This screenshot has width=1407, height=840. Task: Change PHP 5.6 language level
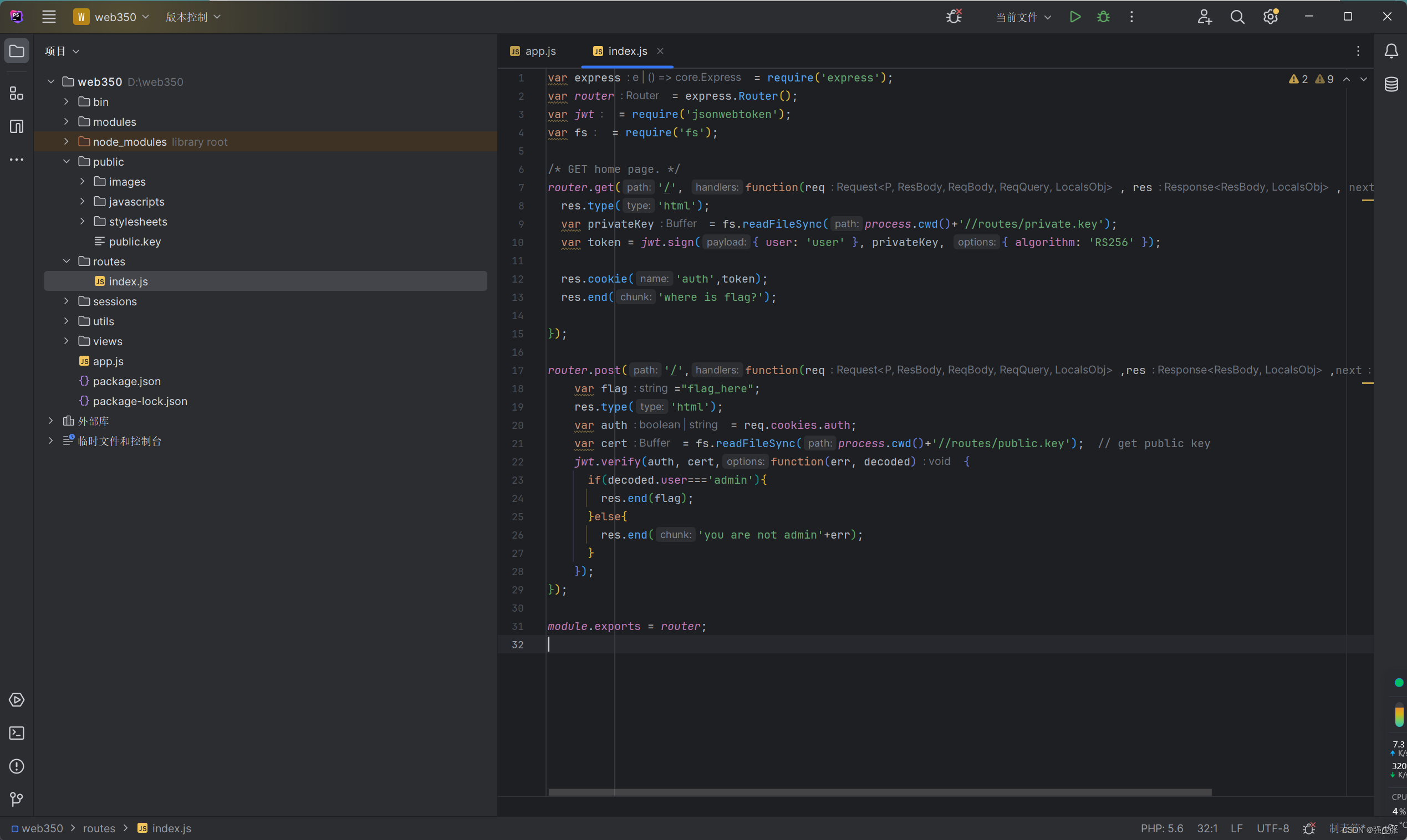point(1162,828)
